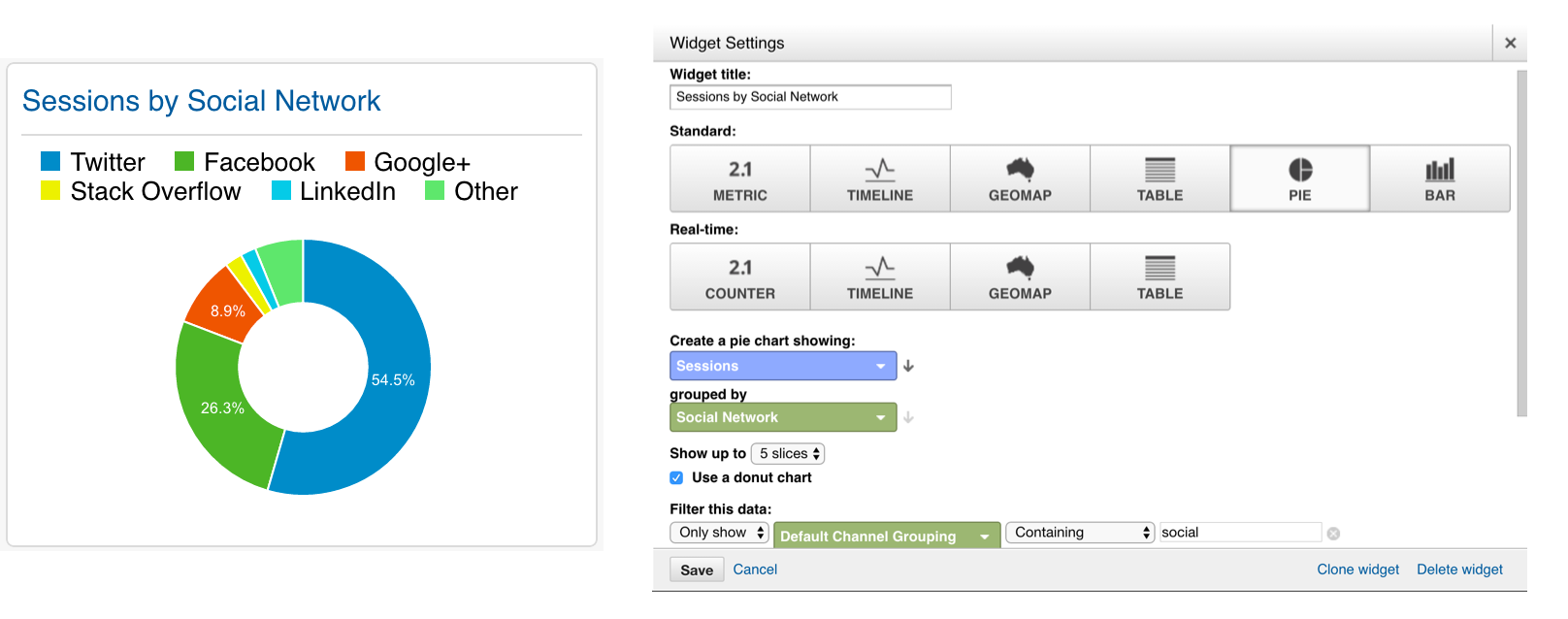Click the Clone widget link
This screenshot has height=619, width=1568.
pyautogui.click(x=1357, y=570)
